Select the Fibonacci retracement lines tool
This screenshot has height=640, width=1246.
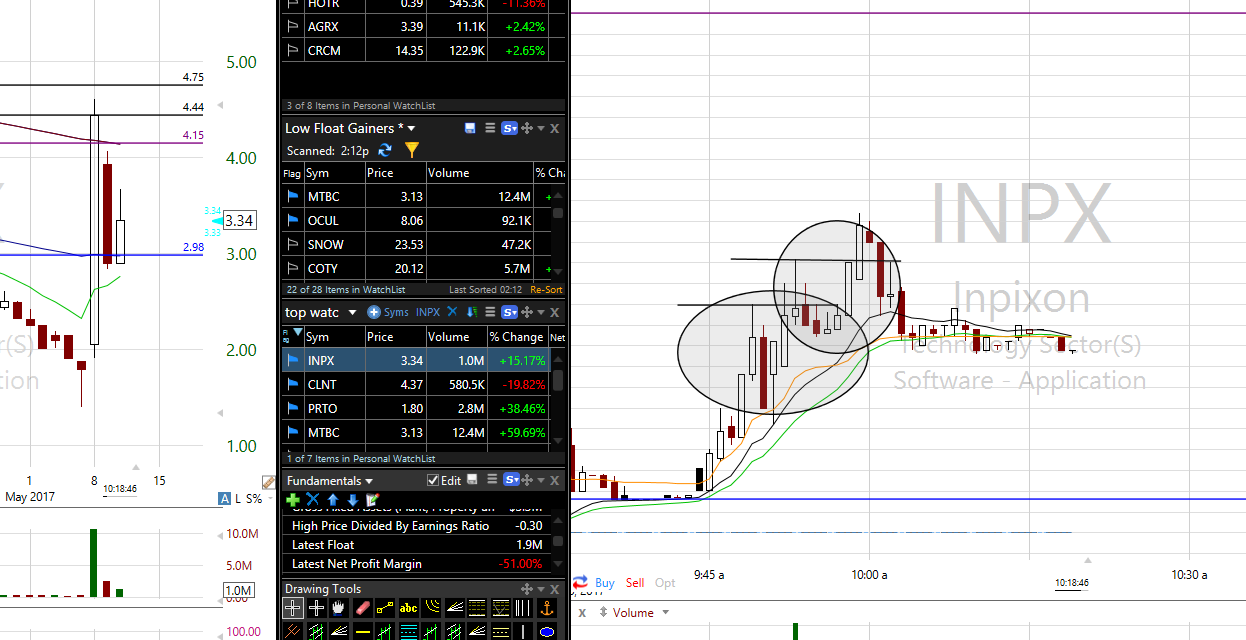click(x=477, y=608)
